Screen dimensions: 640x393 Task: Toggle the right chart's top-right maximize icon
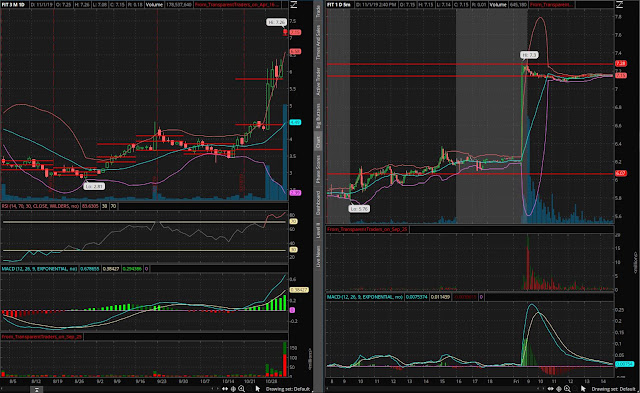pos(619,4)
